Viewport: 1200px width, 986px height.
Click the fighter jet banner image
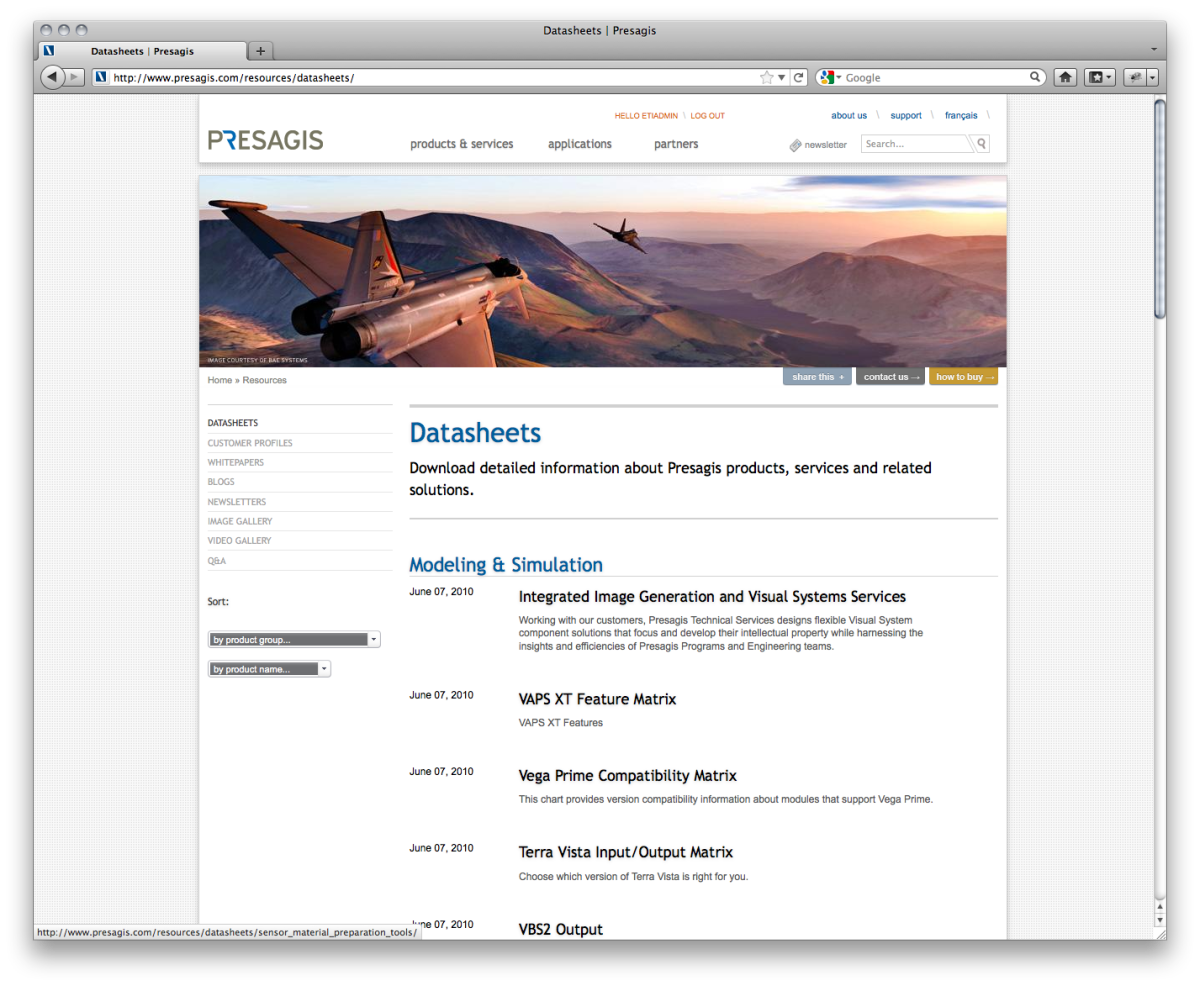click(x=603, y=271)
